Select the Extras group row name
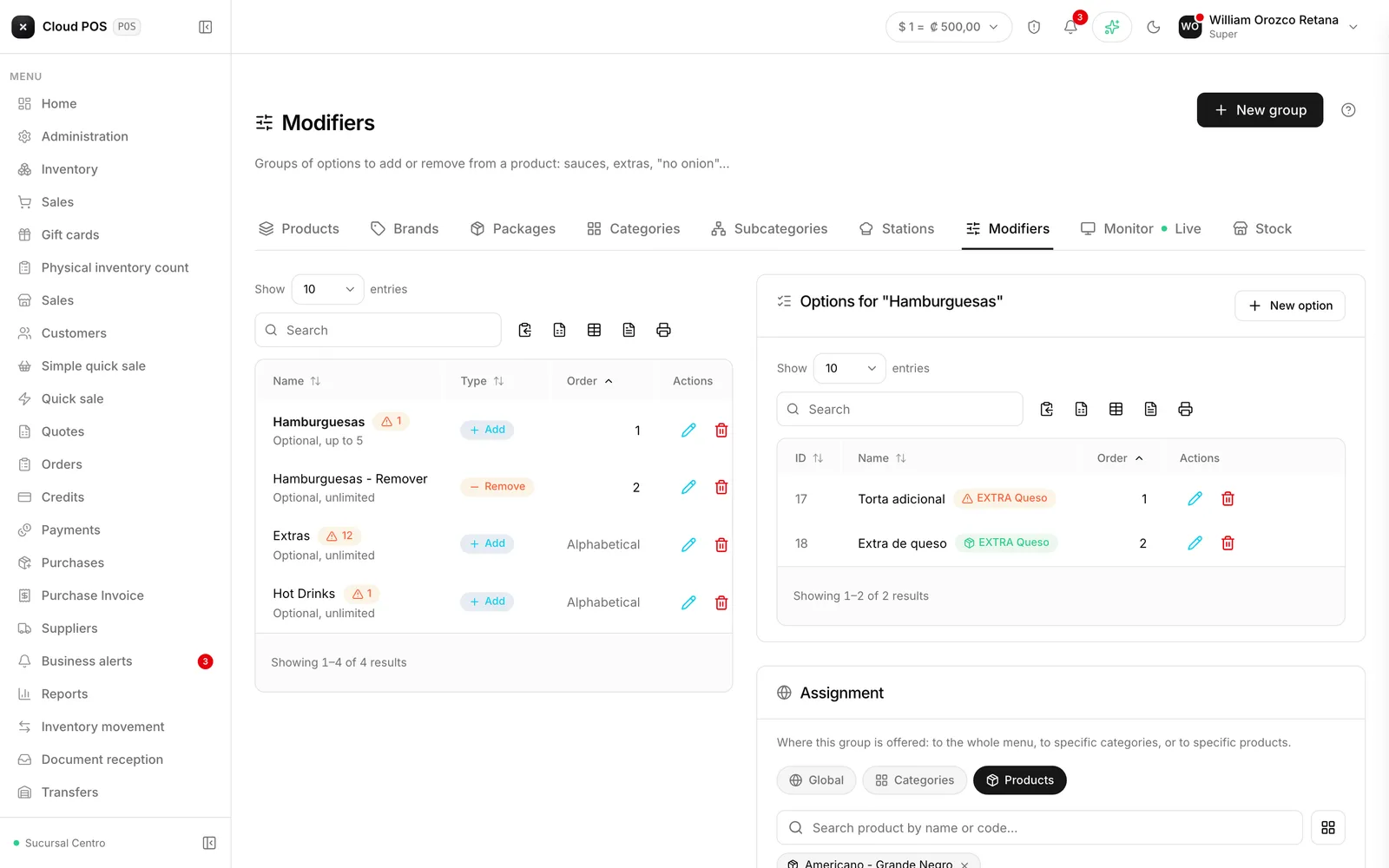The height and width of the screenshot is (868, 1389). pos(292,536)
